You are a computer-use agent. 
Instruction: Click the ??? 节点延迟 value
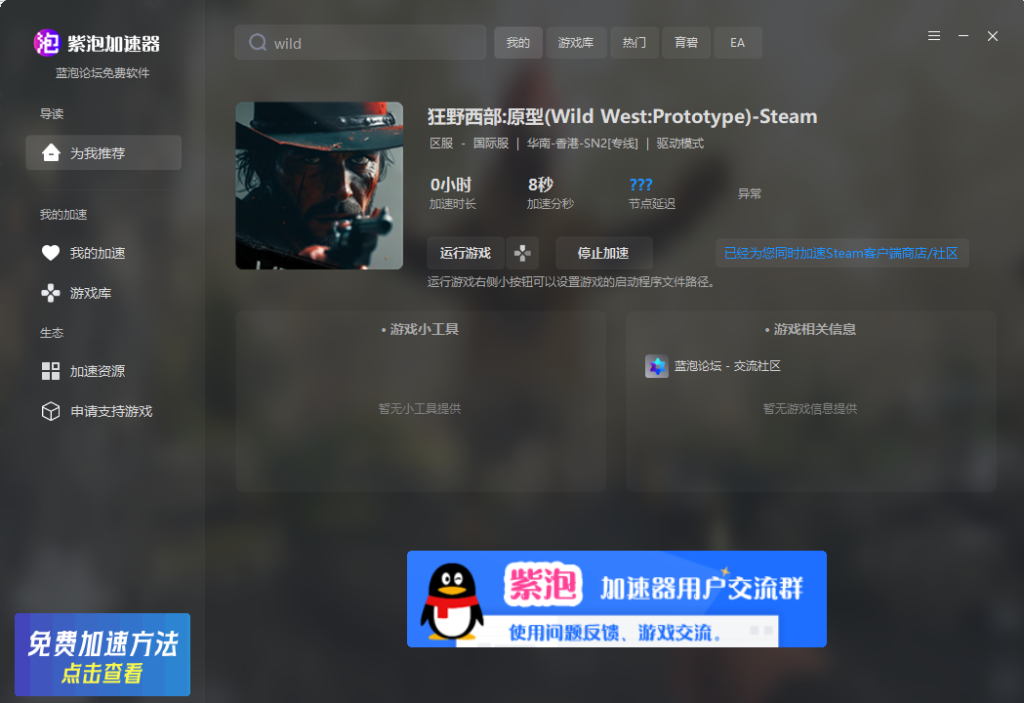click(x=641, y=185)
